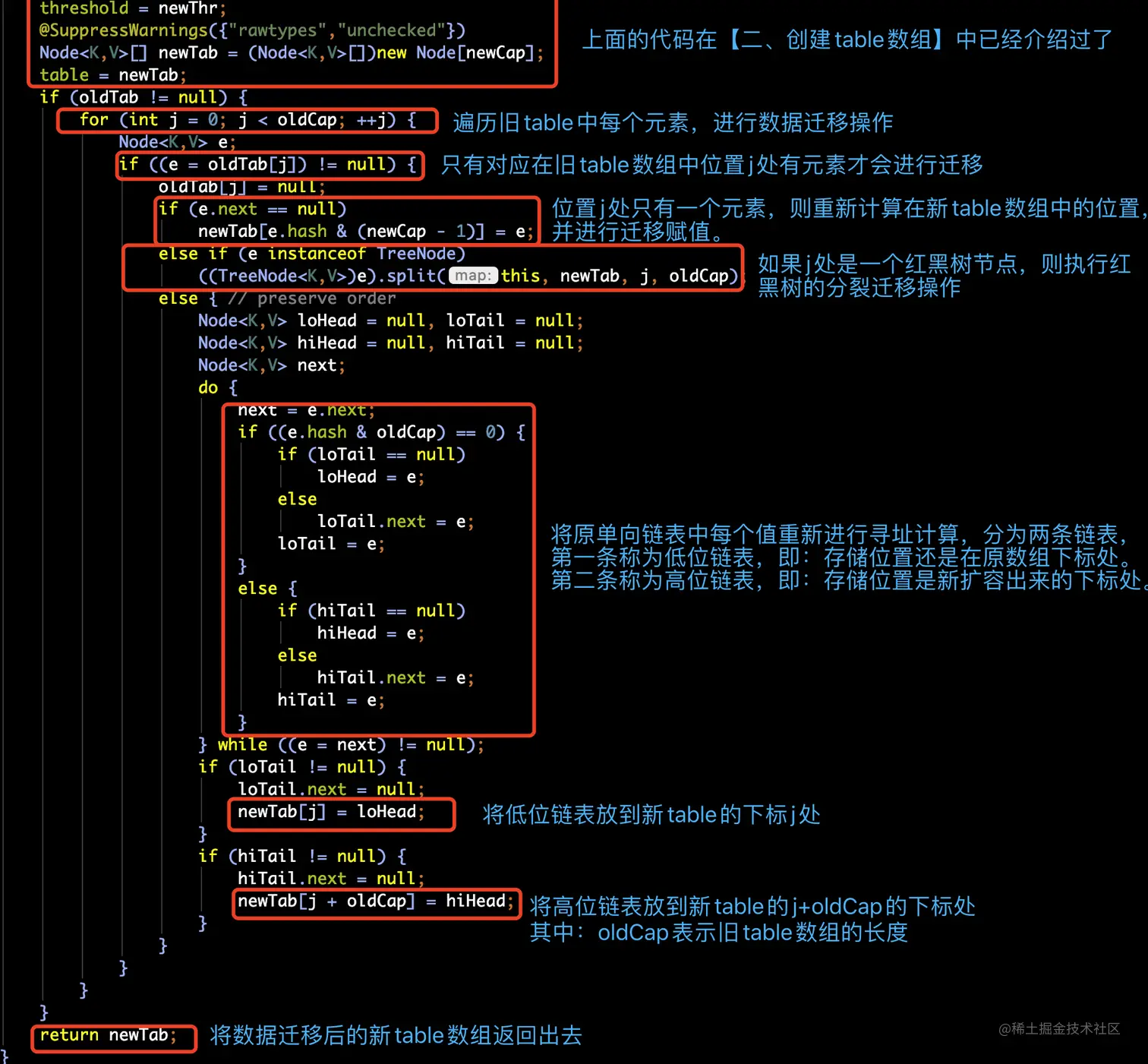This screenshot has width=1148, height=1064.
Task: Click the 'next = e.next;' assignment
Action: coord(307,410)
